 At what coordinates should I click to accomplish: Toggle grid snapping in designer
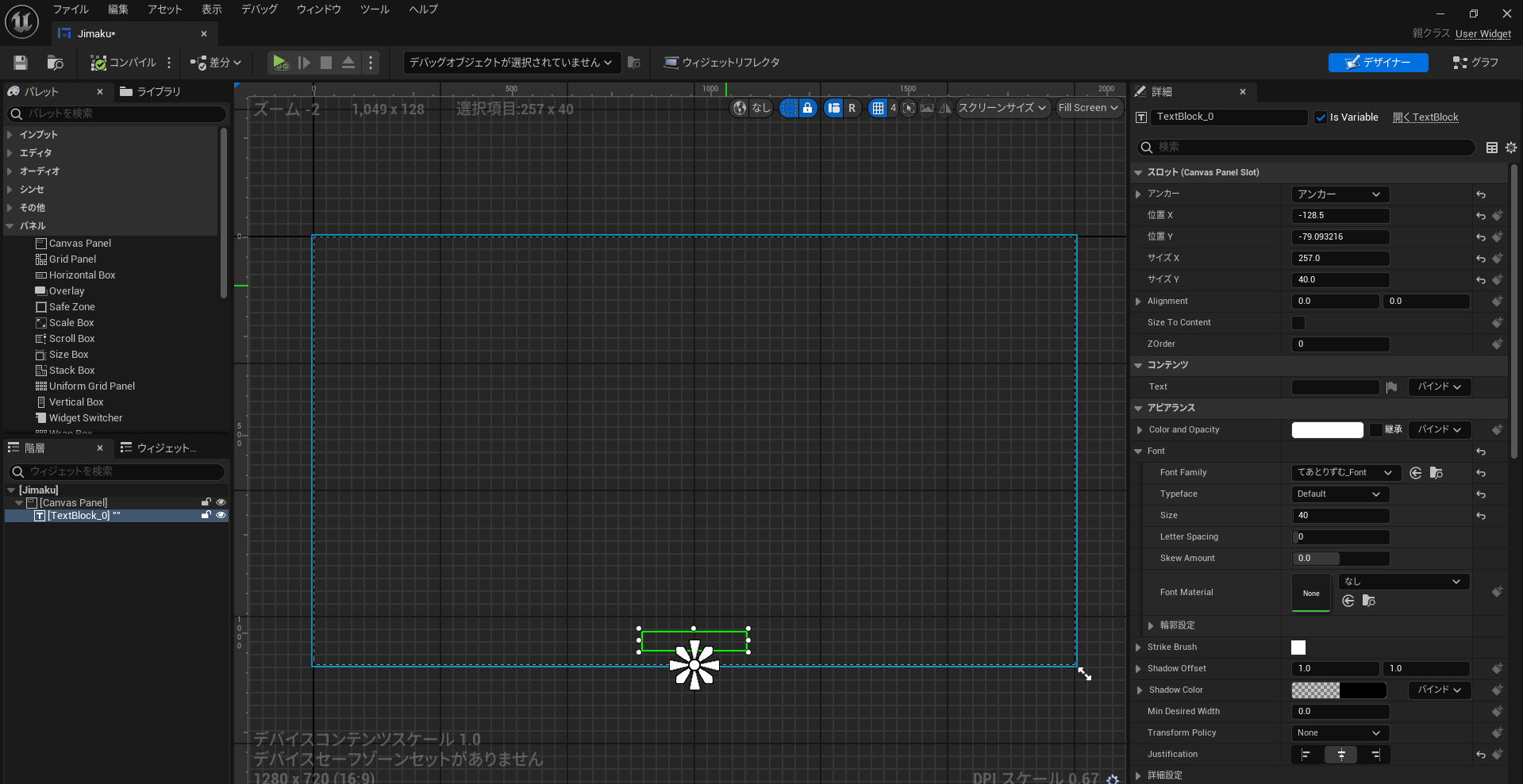click(x=878, y=108)
